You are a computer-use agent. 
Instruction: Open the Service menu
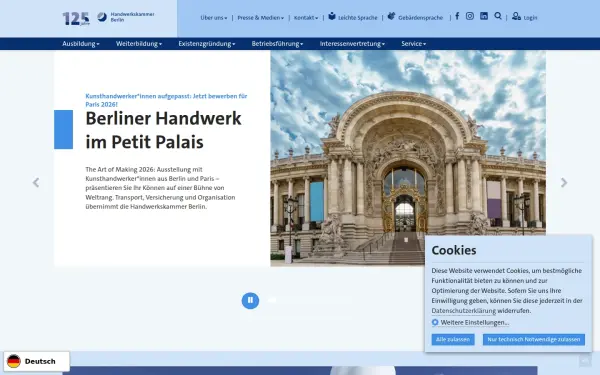(414, 44)
